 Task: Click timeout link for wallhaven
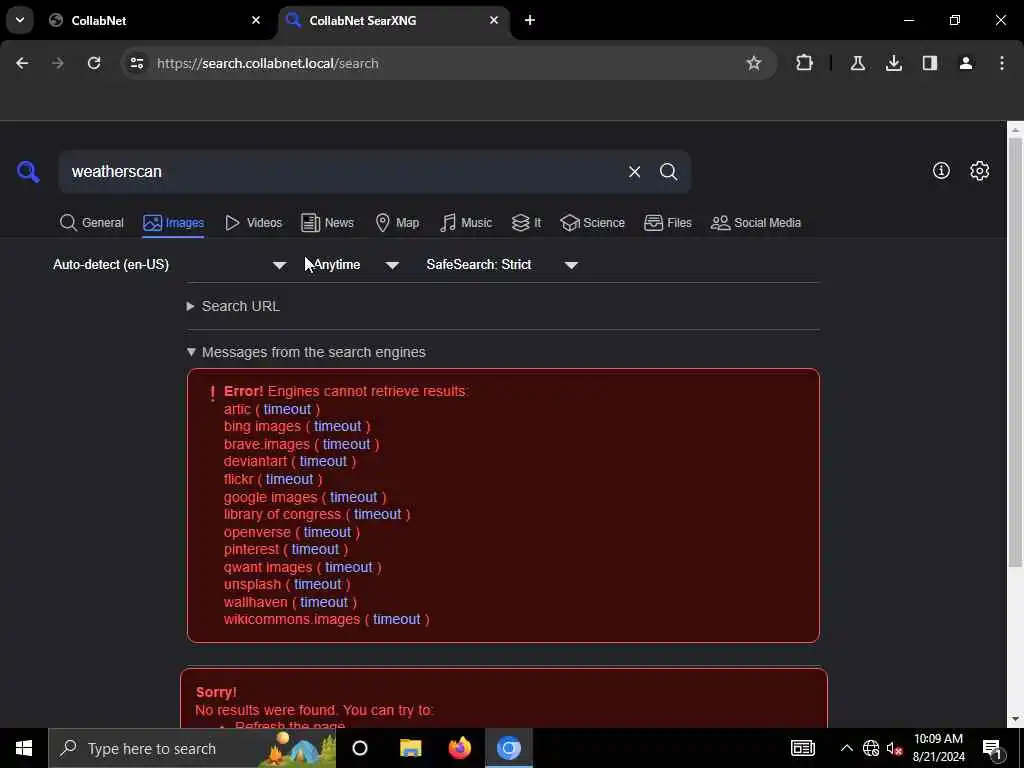click(x=324, y=601)
